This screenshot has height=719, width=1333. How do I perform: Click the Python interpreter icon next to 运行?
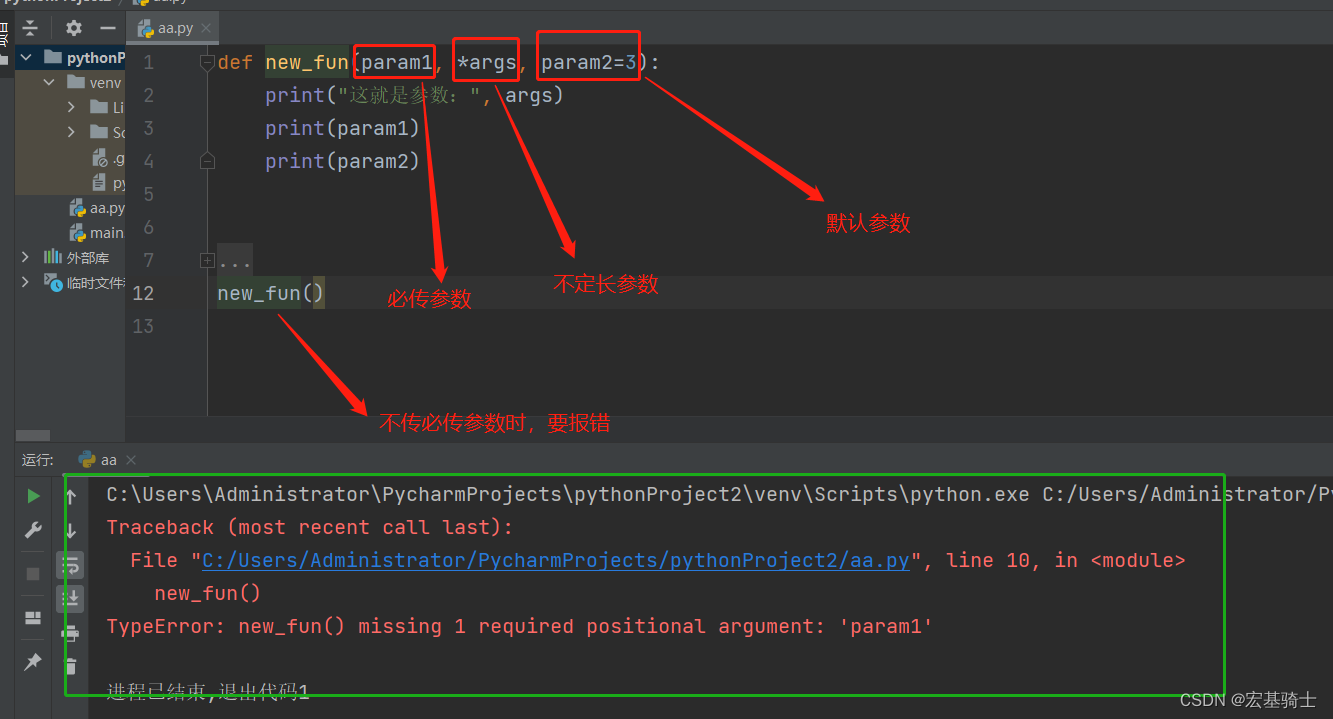point(85,459)
